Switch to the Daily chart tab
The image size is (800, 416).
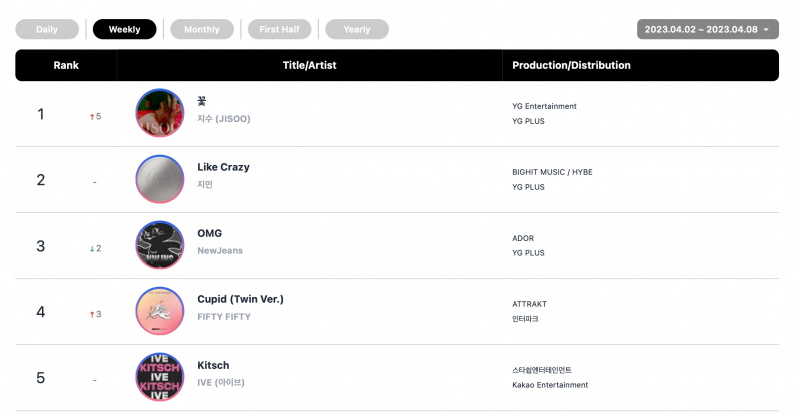click(x=47, y=29)
